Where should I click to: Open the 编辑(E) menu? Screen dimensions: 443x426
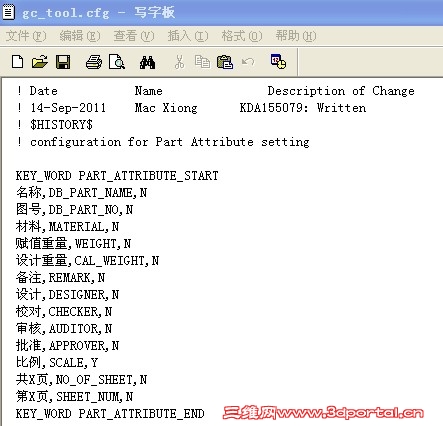[80, 36]
